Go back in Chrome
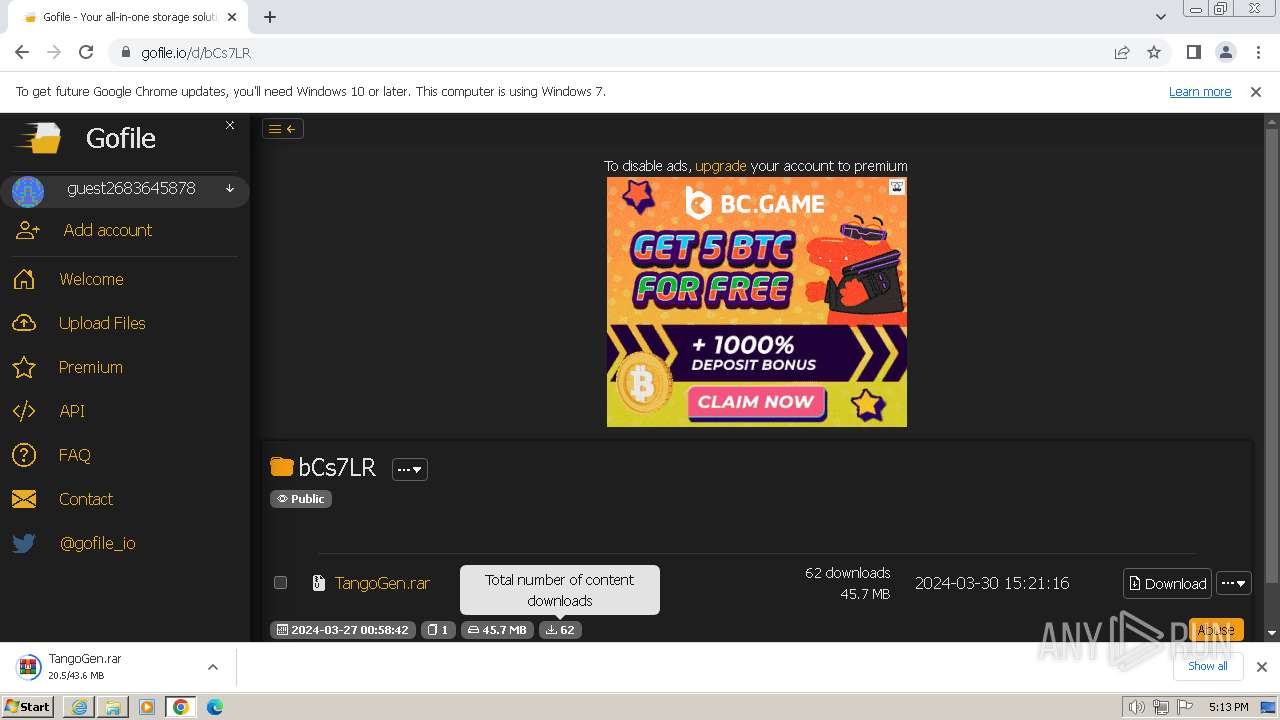Screen dimensions: 1280x720 pos(22,52)
